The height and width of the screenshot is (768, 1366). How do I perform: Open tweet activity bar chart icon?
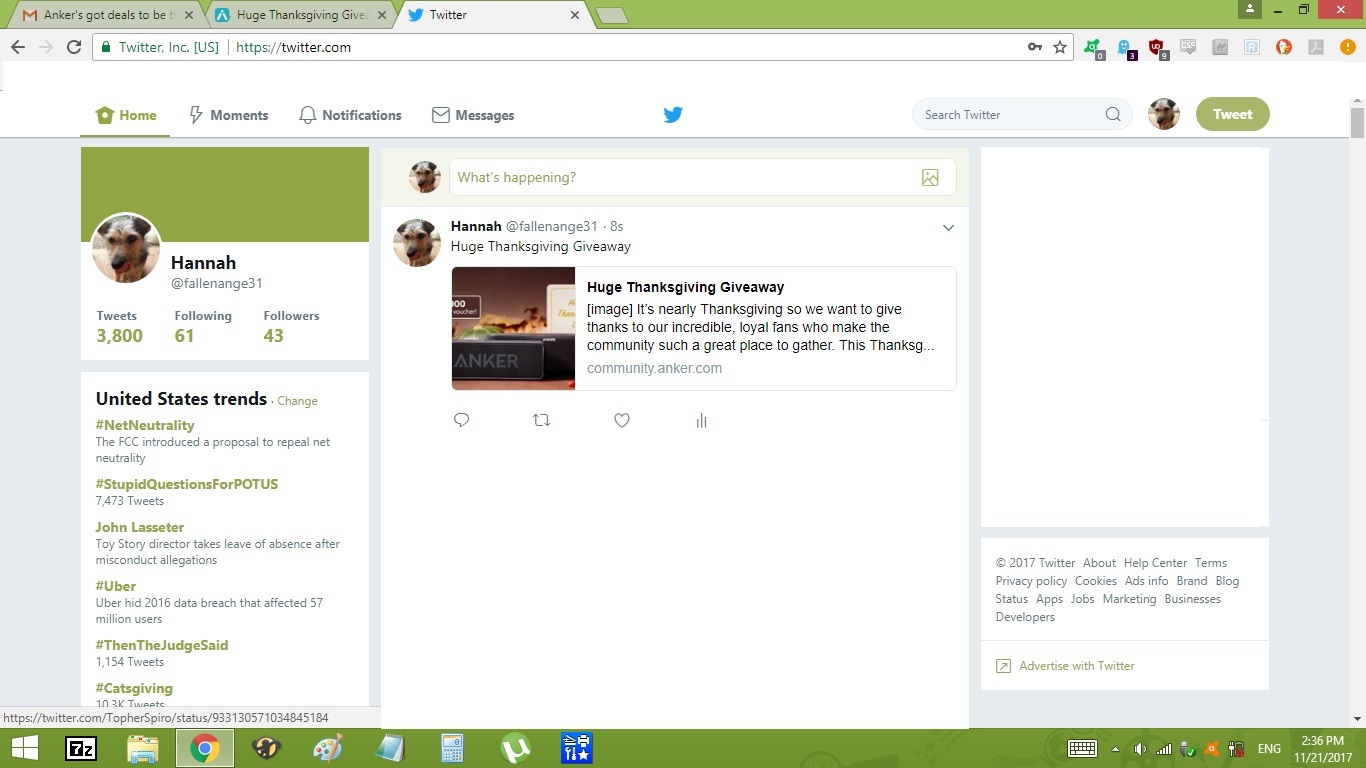(701, 421)
